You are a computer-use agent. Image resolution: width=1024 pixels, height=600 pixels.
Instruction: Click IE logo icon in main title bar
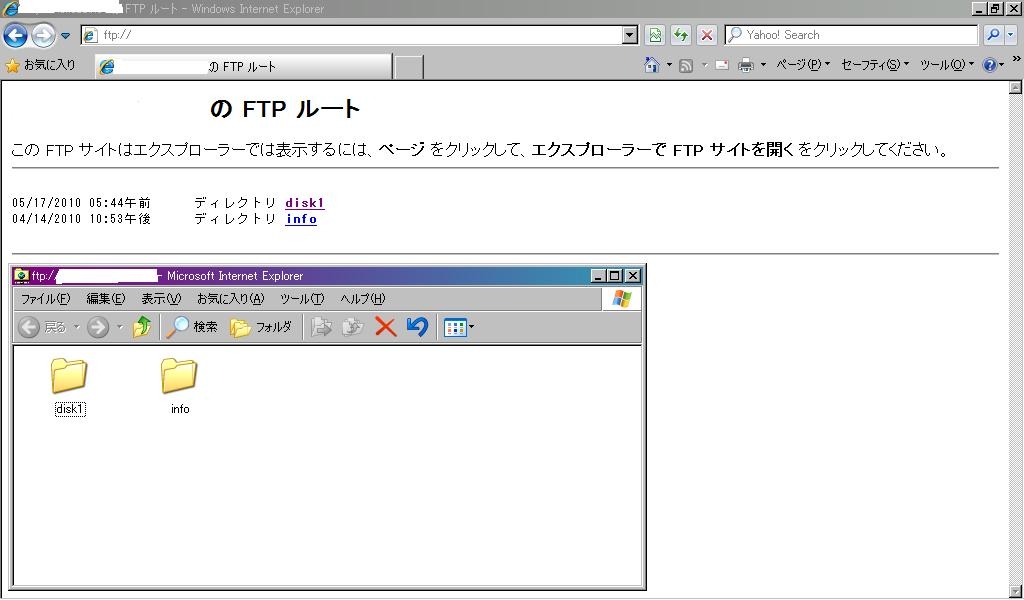(10, 9)
